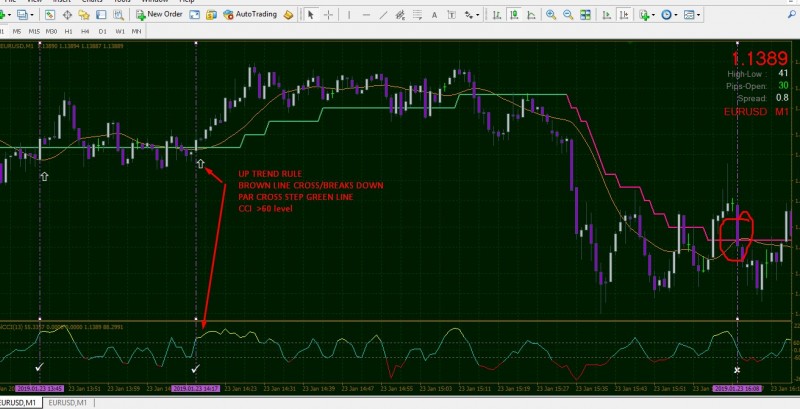Expand the Templates dropdown arrow

[x=698, y=15]
